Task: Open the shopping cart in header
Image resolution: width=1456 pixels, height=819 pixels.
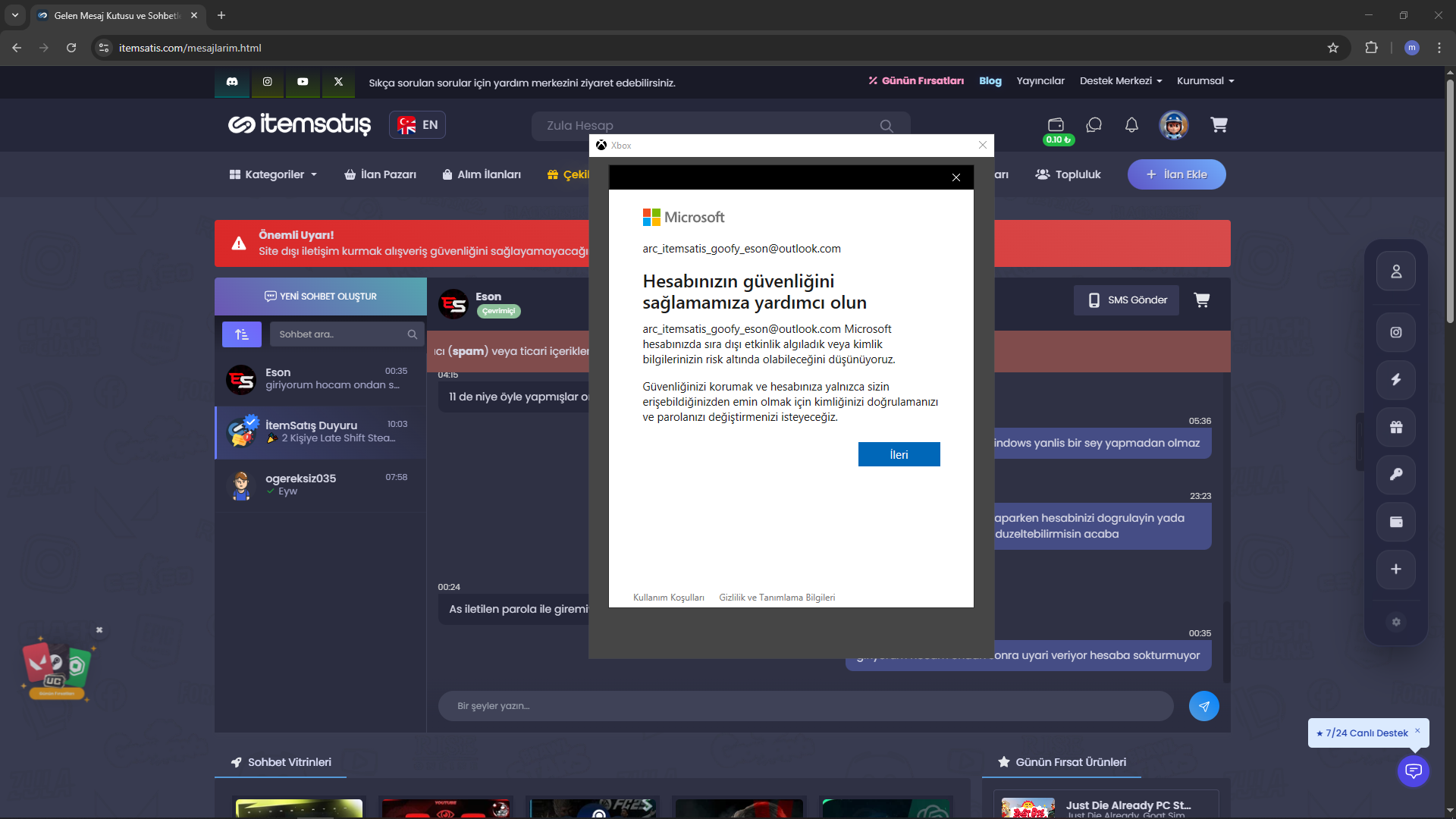Action: 1219,124
